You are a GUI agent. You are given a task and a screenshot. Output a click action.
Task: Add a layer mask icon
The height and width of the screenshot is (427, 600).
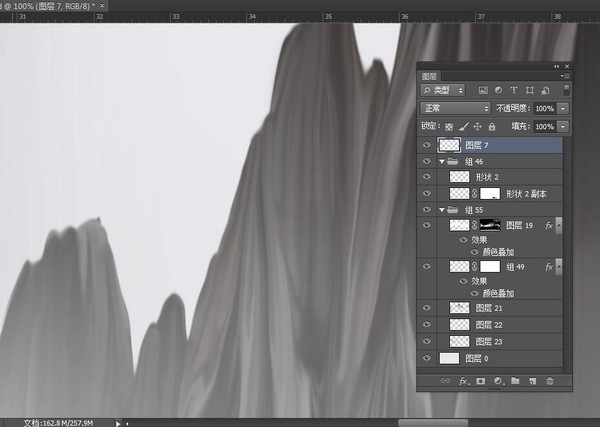[x=480, y=381]
